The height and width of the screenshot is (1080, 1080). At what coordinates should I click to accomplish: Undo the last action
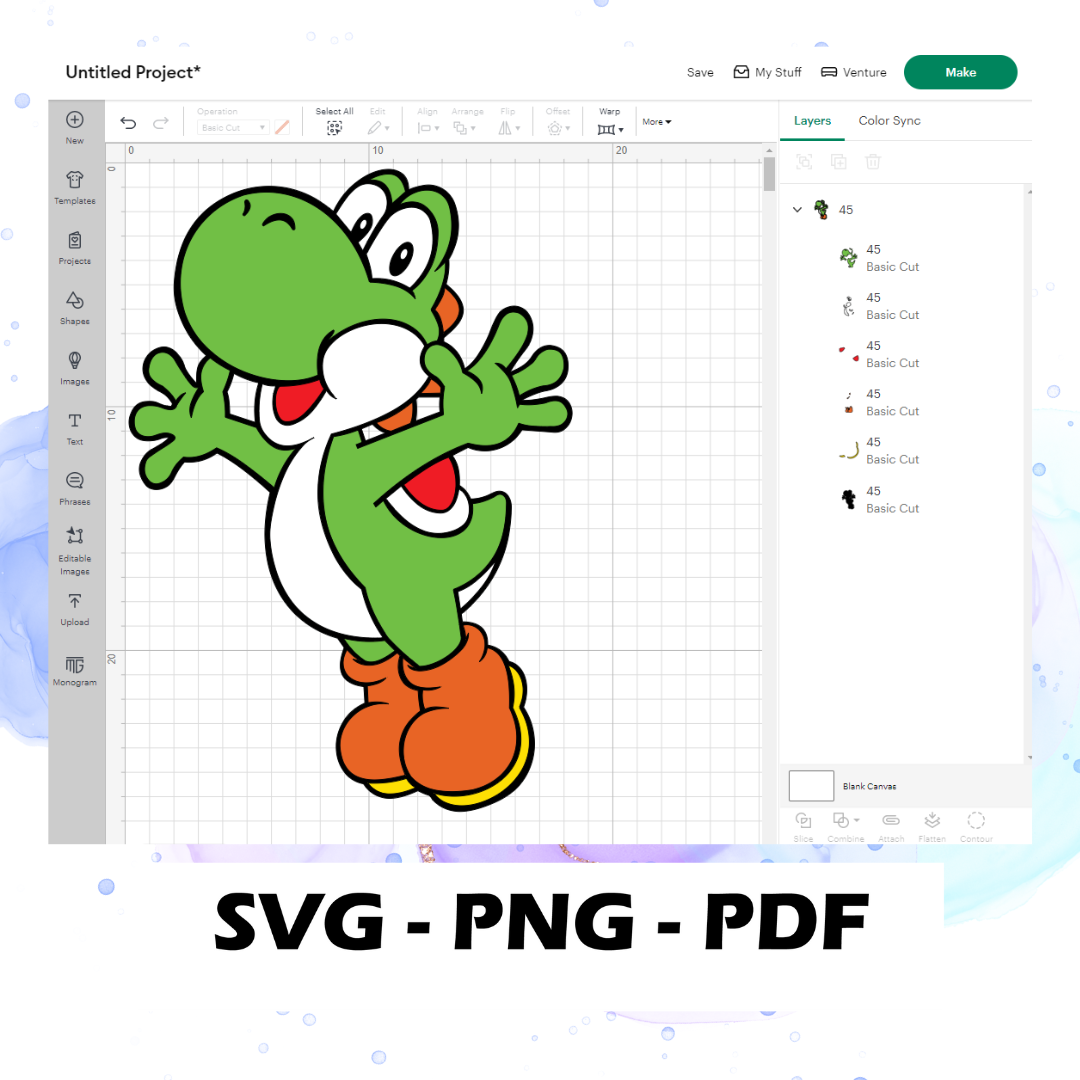click(128, 123)
